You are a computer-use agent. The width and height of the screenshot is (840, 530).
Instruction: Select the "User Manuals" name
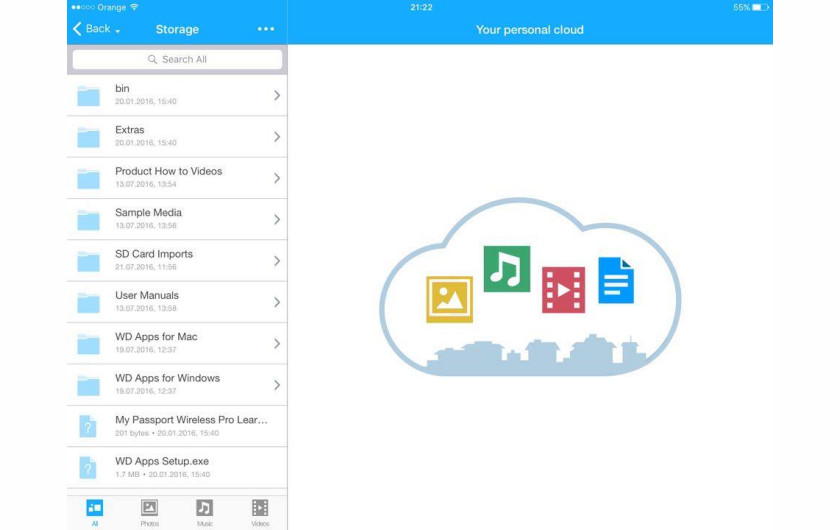[x=147, y=295]
